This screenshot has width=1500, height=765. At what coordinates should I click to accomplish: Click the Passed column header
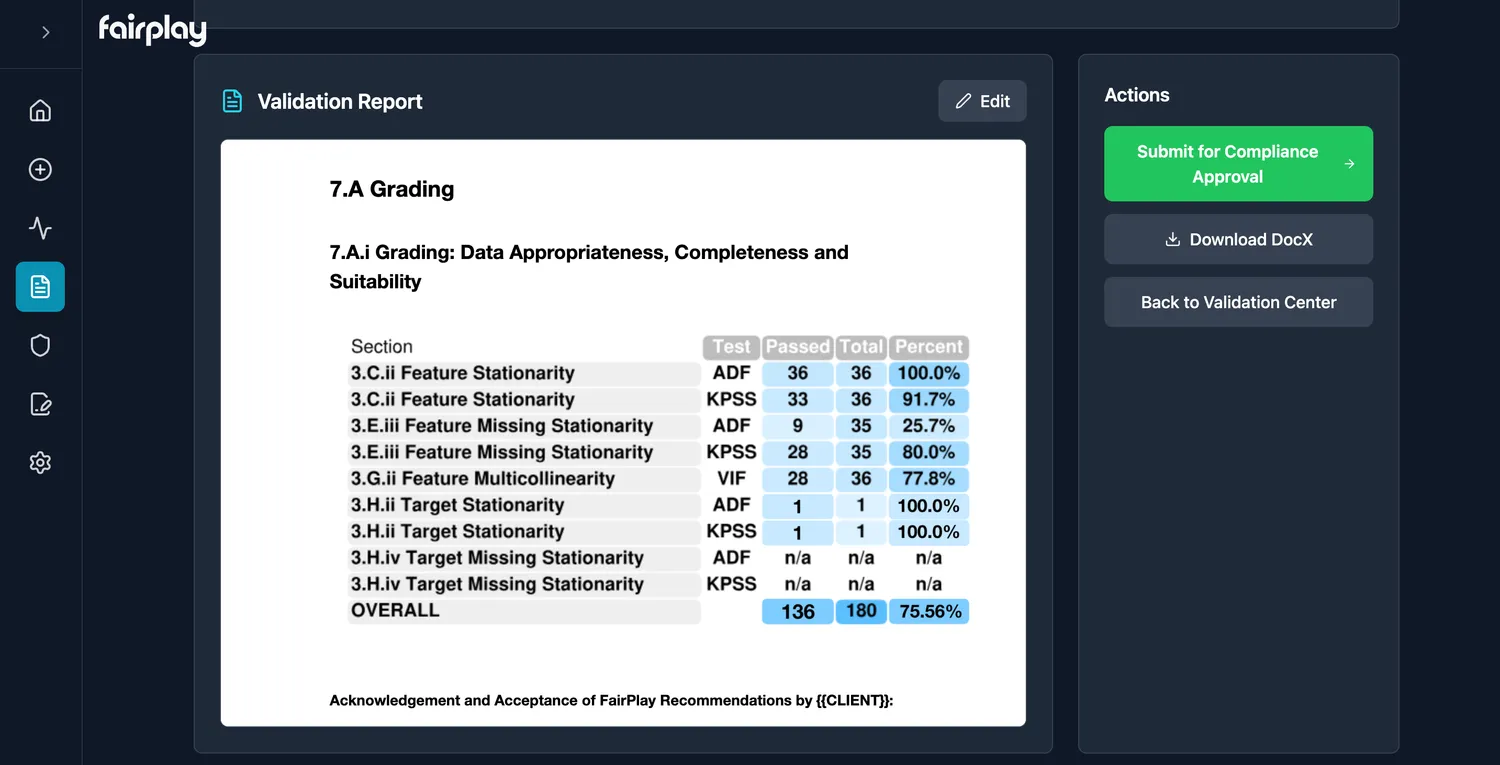(797, 347)
